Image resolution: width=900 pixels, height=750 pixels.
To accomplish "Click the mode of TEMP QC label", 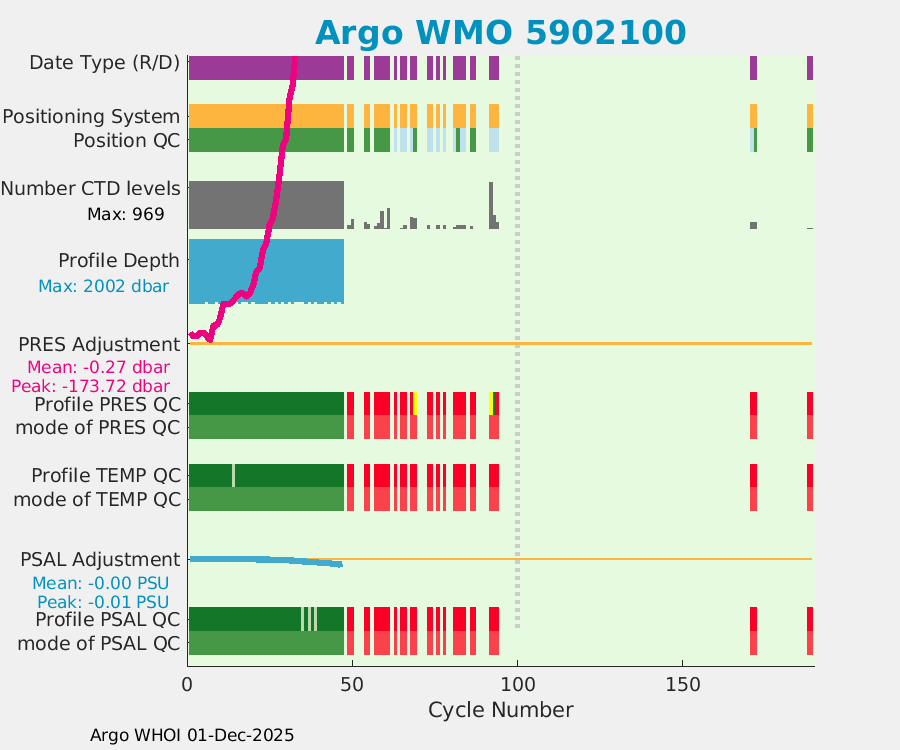I will [96, 498].
